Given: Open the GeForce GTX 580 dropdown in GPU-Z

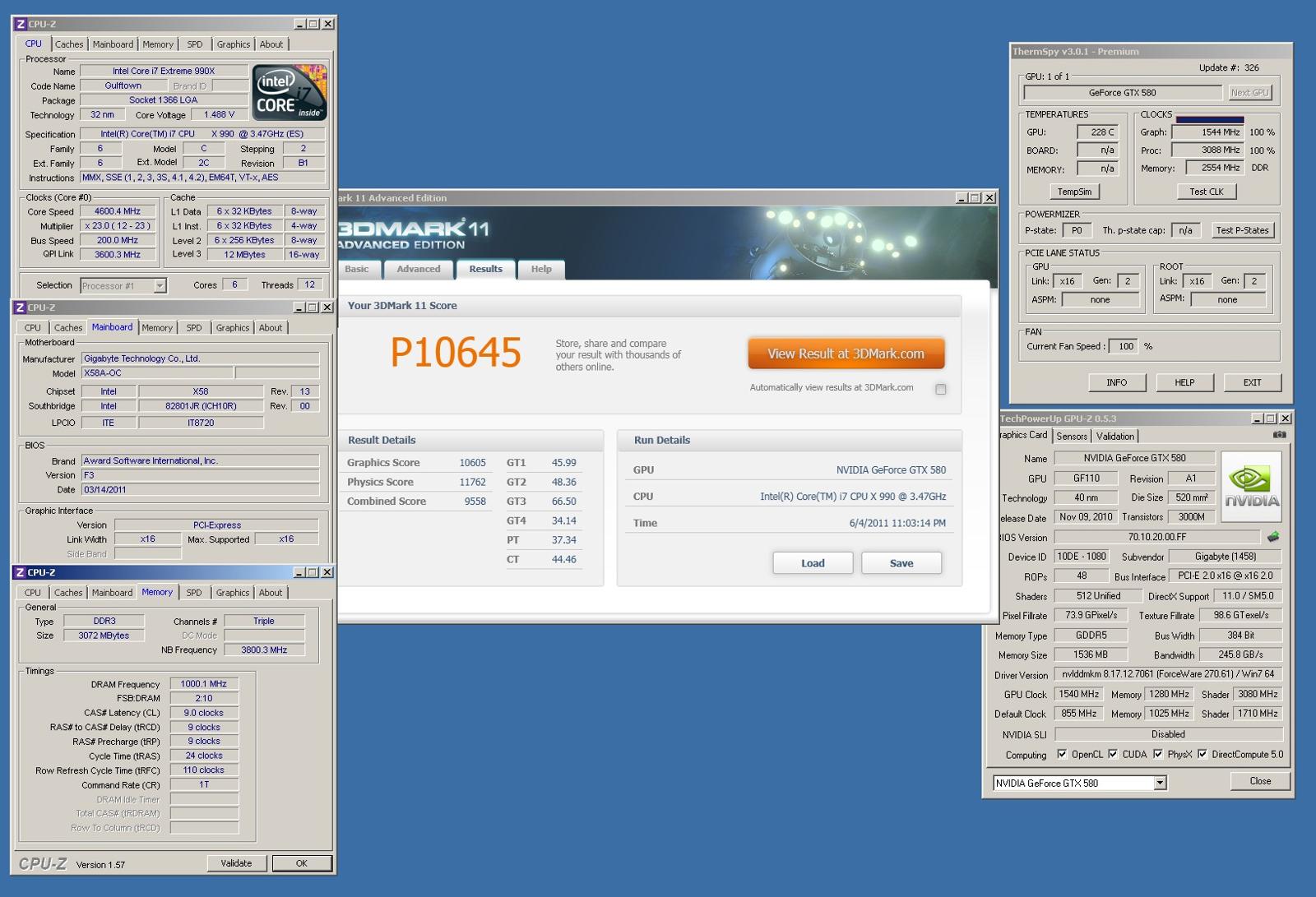Looking at the screenshot, I should click(x=1160, y=784).
